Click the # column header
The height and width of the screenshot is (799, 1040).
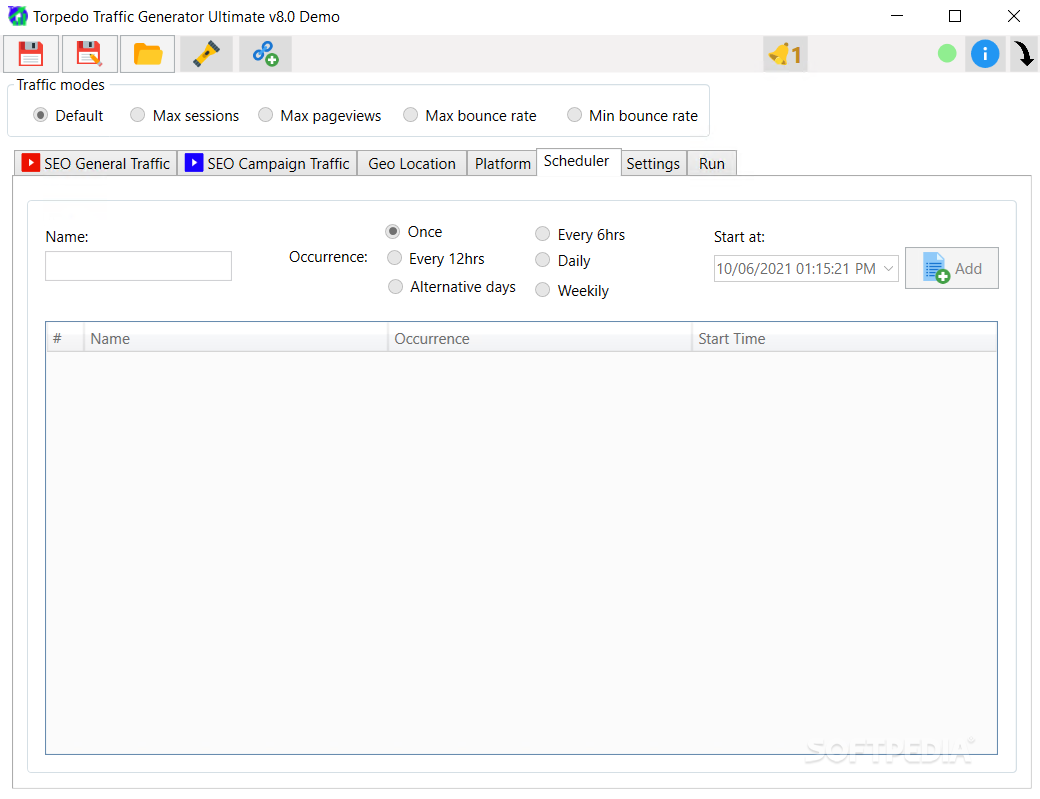click(65, 338)
